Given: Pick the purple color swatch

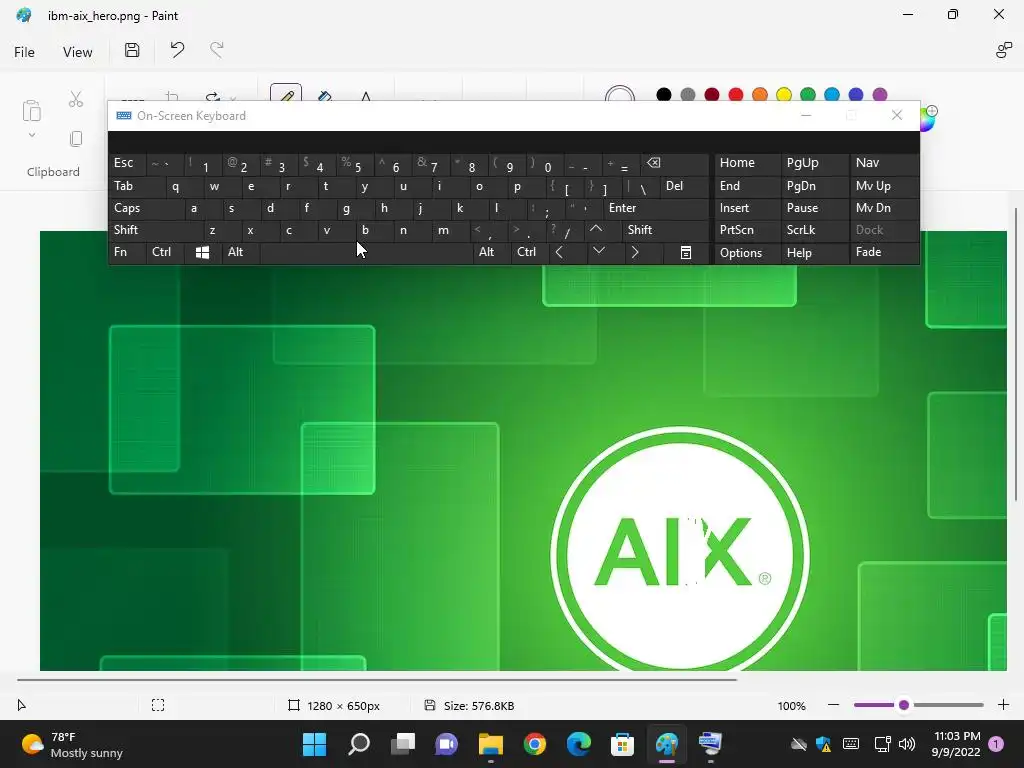Looking at the screenshot, I should click(880, 95).
